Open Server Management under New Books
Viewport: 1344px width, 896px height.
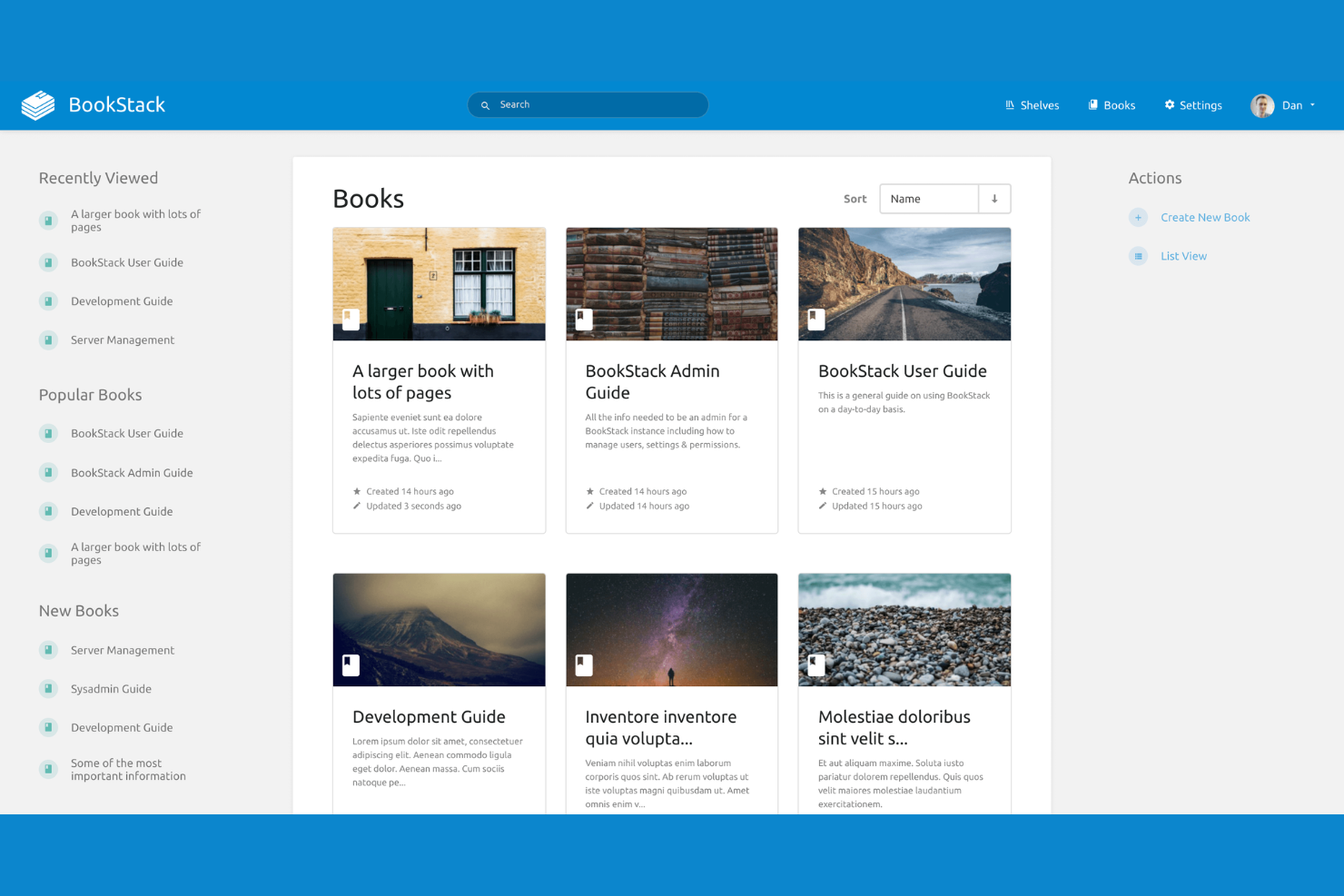click(x=123, y=650)
